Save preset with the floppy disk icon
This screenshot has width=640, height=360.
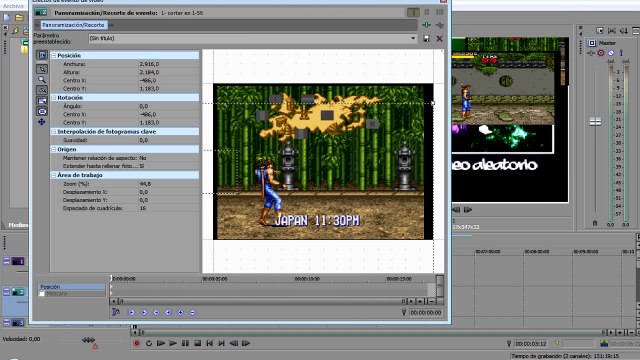point(426,38)
